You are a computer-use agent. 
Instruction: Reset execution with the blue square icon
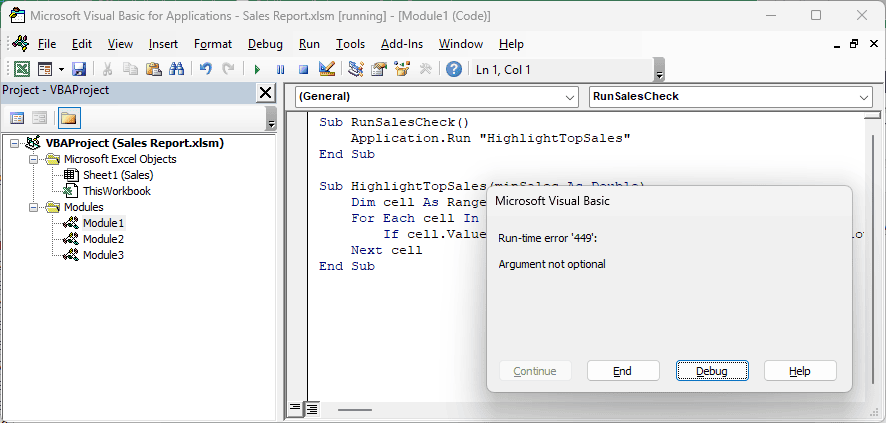pos(303,69)
